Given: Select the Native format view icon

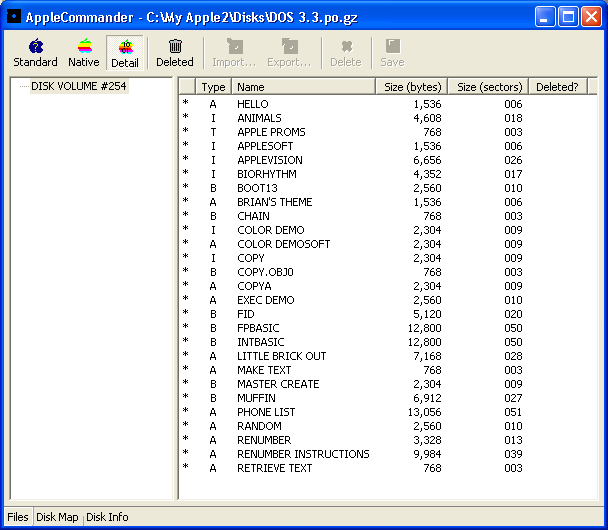Looking at the screenshot, I should click(x=84, y=53).
